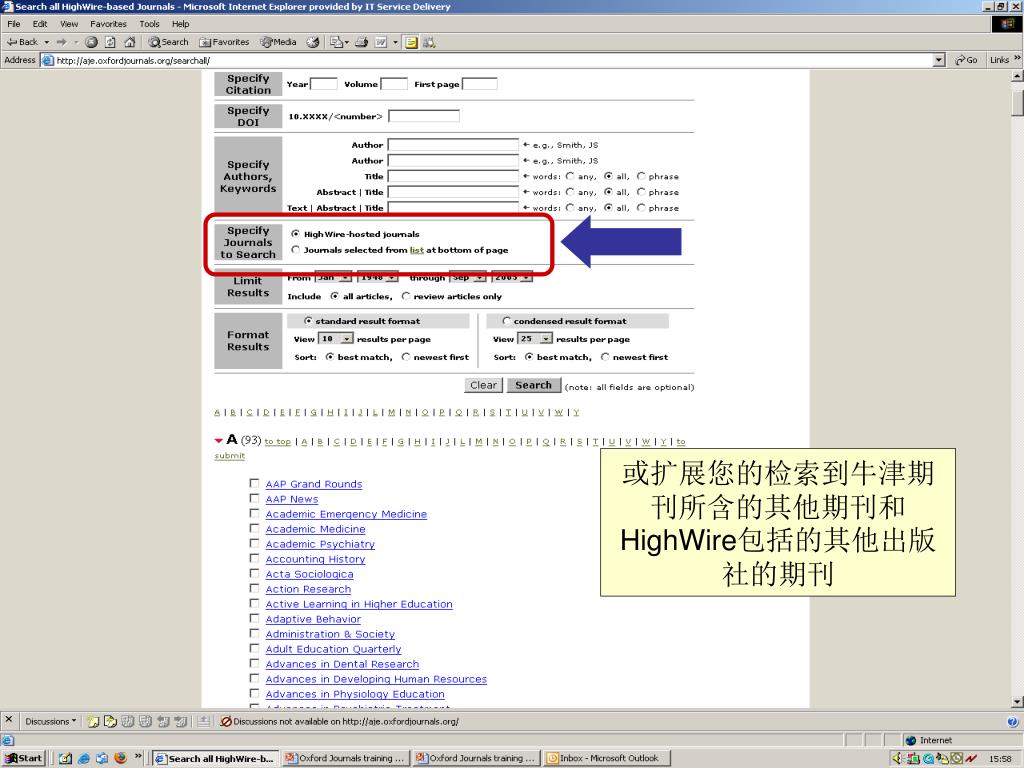The width and height of the screenshot is (1024, 768).
Task: Open the Favorites menu
Action: [x=108, y=24]
